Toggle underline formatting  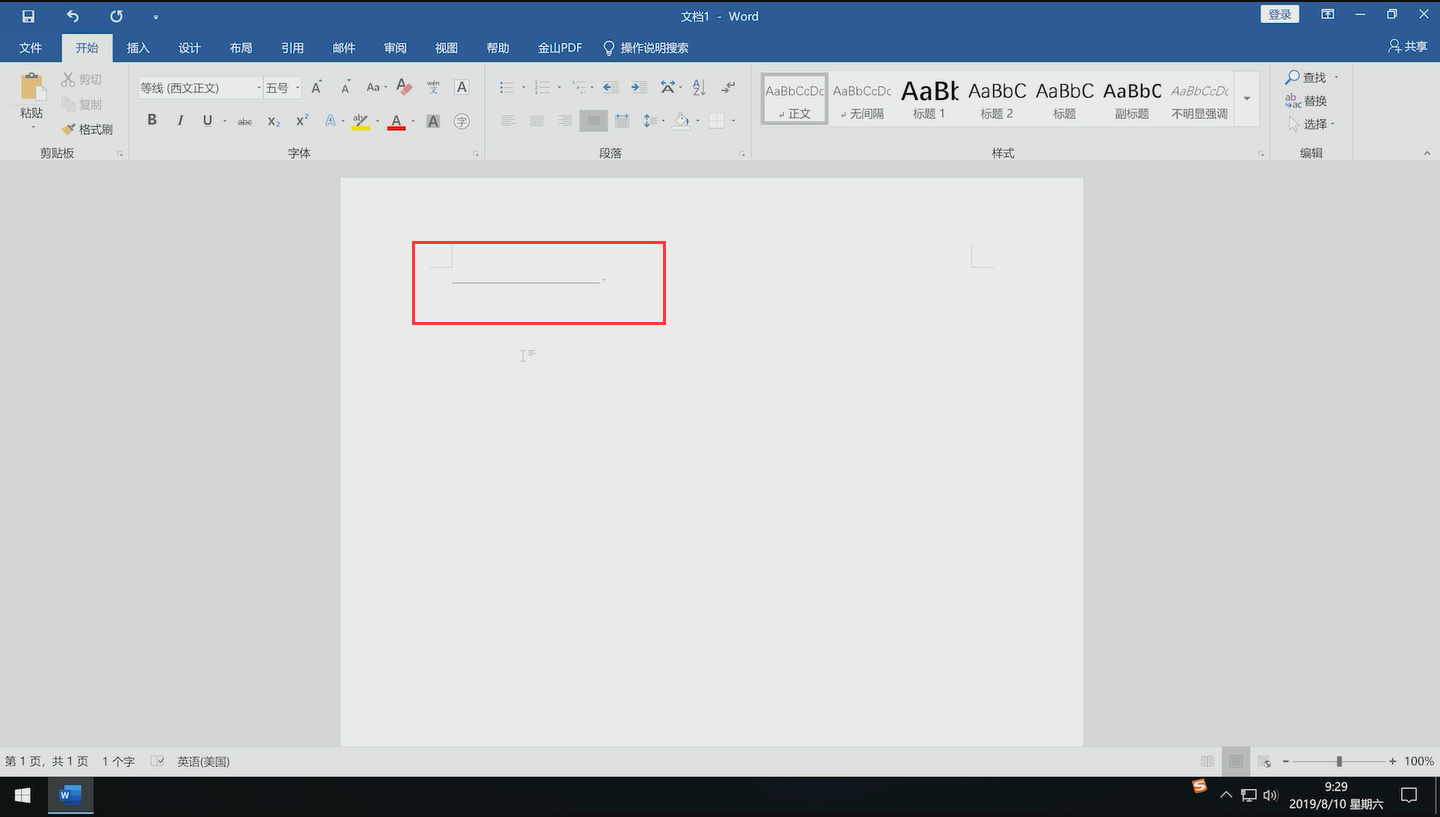[x=207, y=121]
